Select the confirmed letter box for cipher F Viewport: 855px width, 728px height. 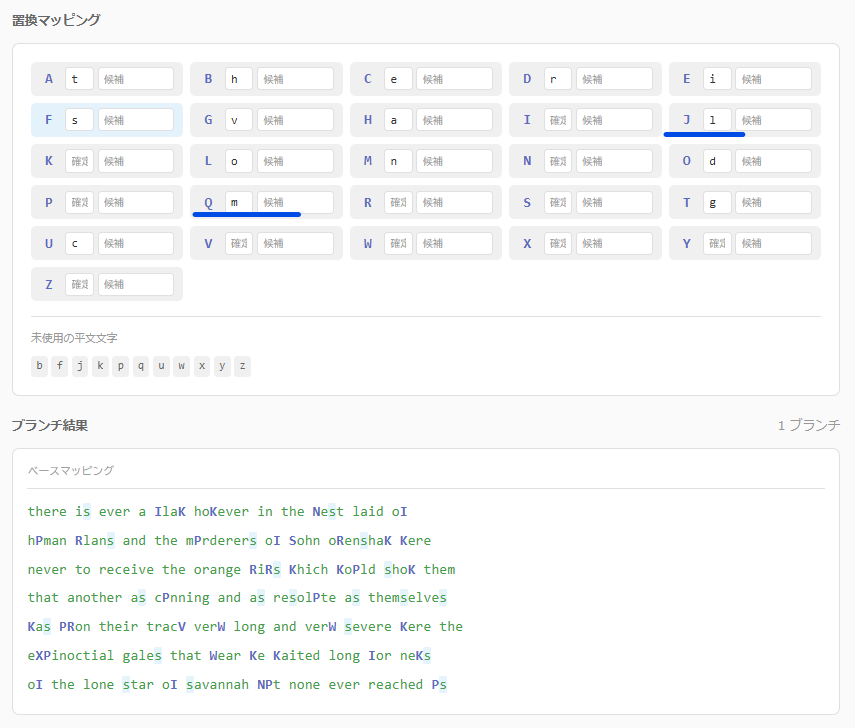tap(79, 120)
